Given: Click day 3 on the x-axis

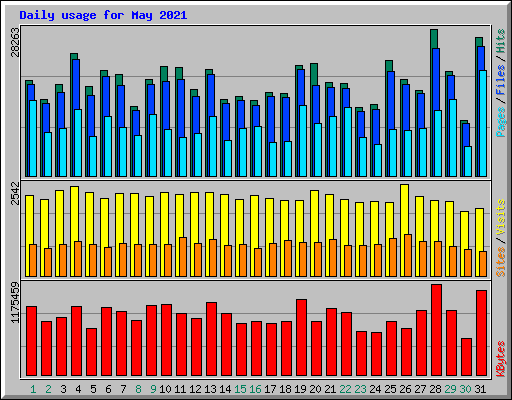Looking at the screenshot, I should [63, 389].
